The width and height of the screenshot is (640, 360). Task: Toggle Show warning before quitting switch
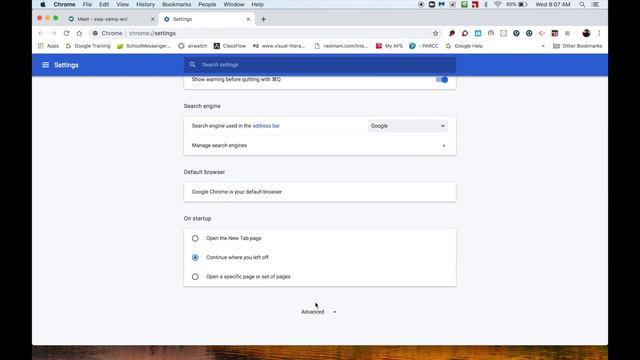[442, 80]
